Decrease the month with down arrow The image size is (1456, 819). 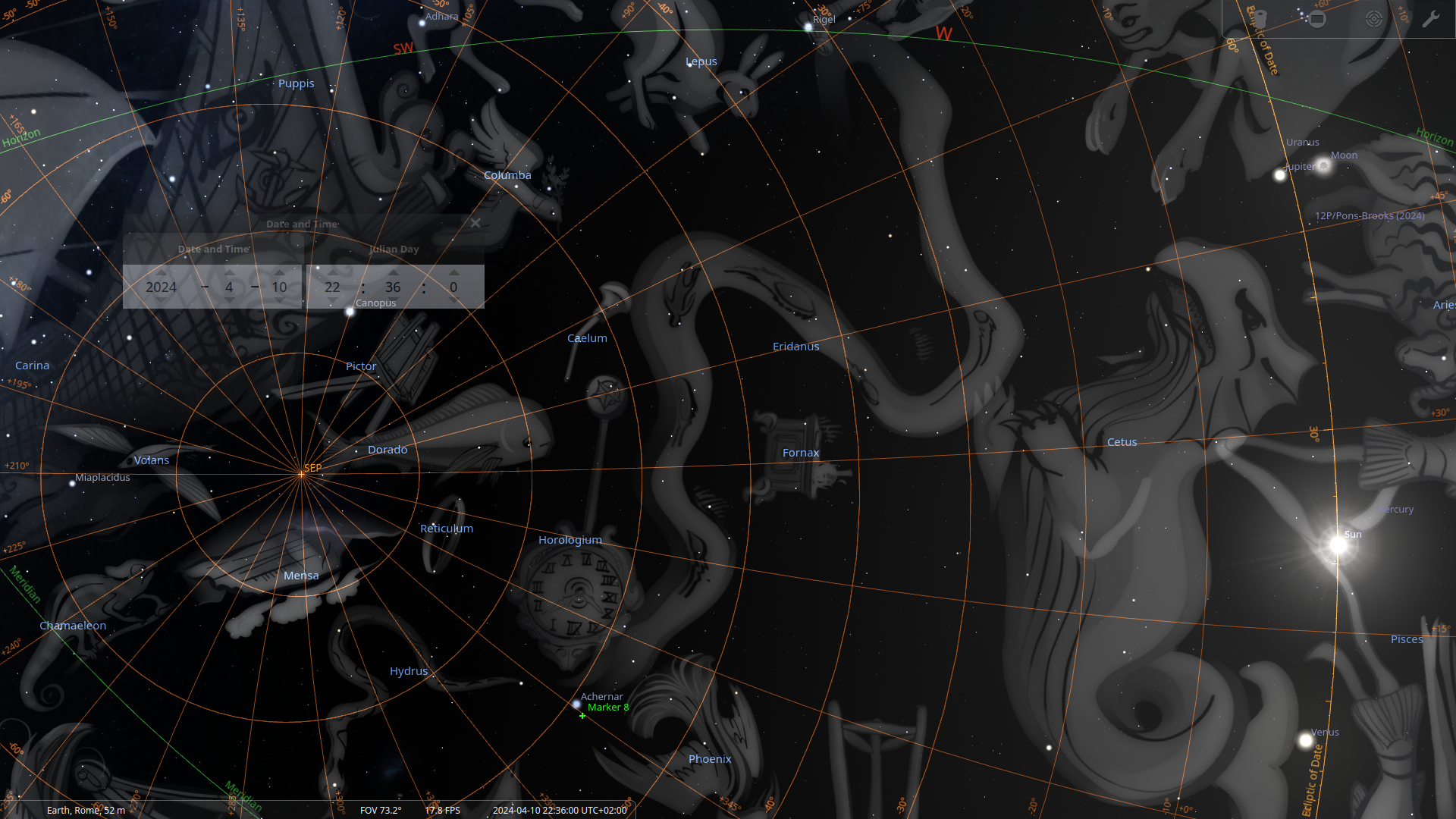pos(229,301)
